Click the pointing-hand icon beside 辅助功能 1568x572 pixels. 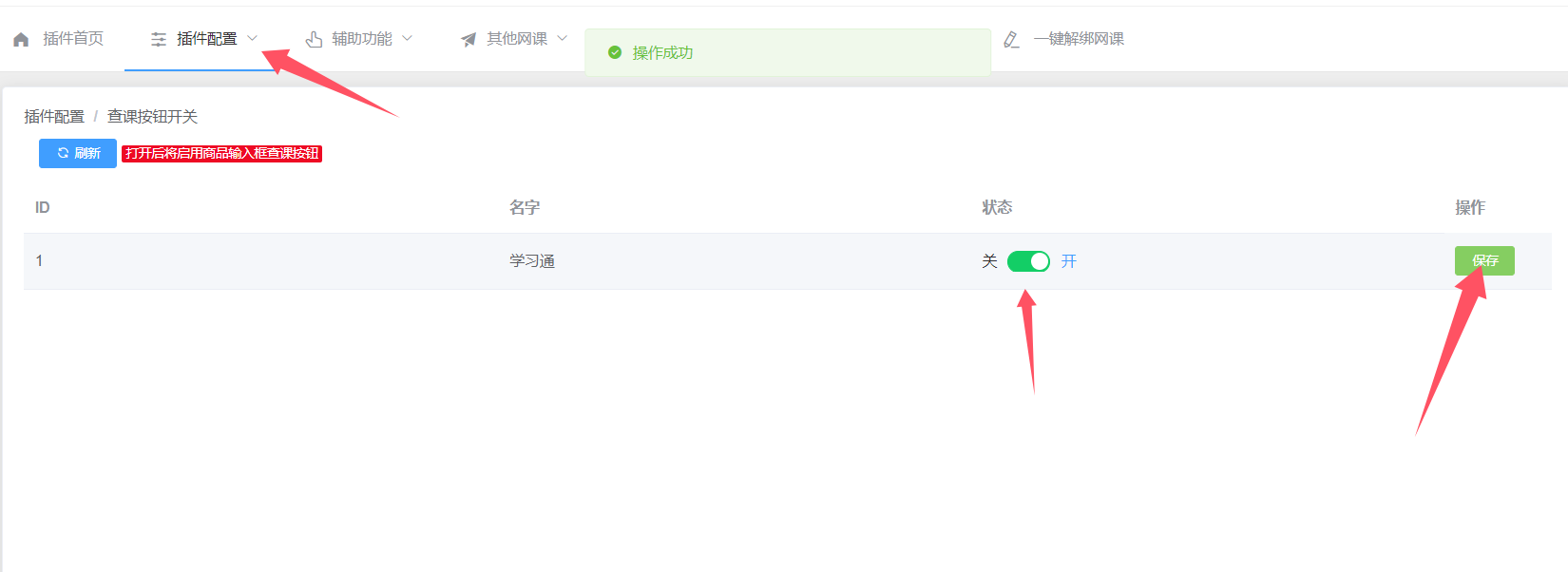314,39
